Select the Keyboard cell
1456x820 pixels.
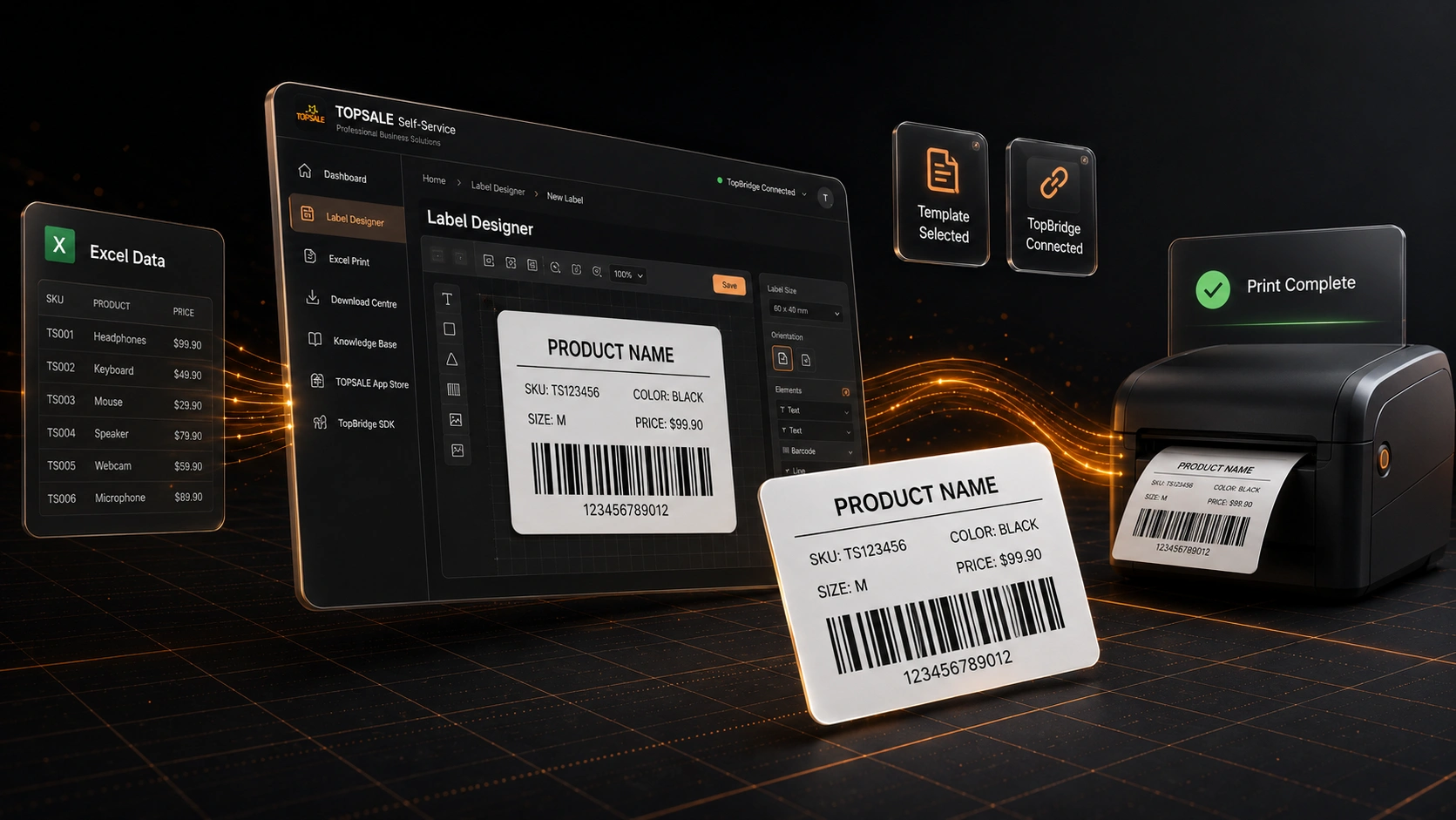pyautogui.click(x=113, y=369)
